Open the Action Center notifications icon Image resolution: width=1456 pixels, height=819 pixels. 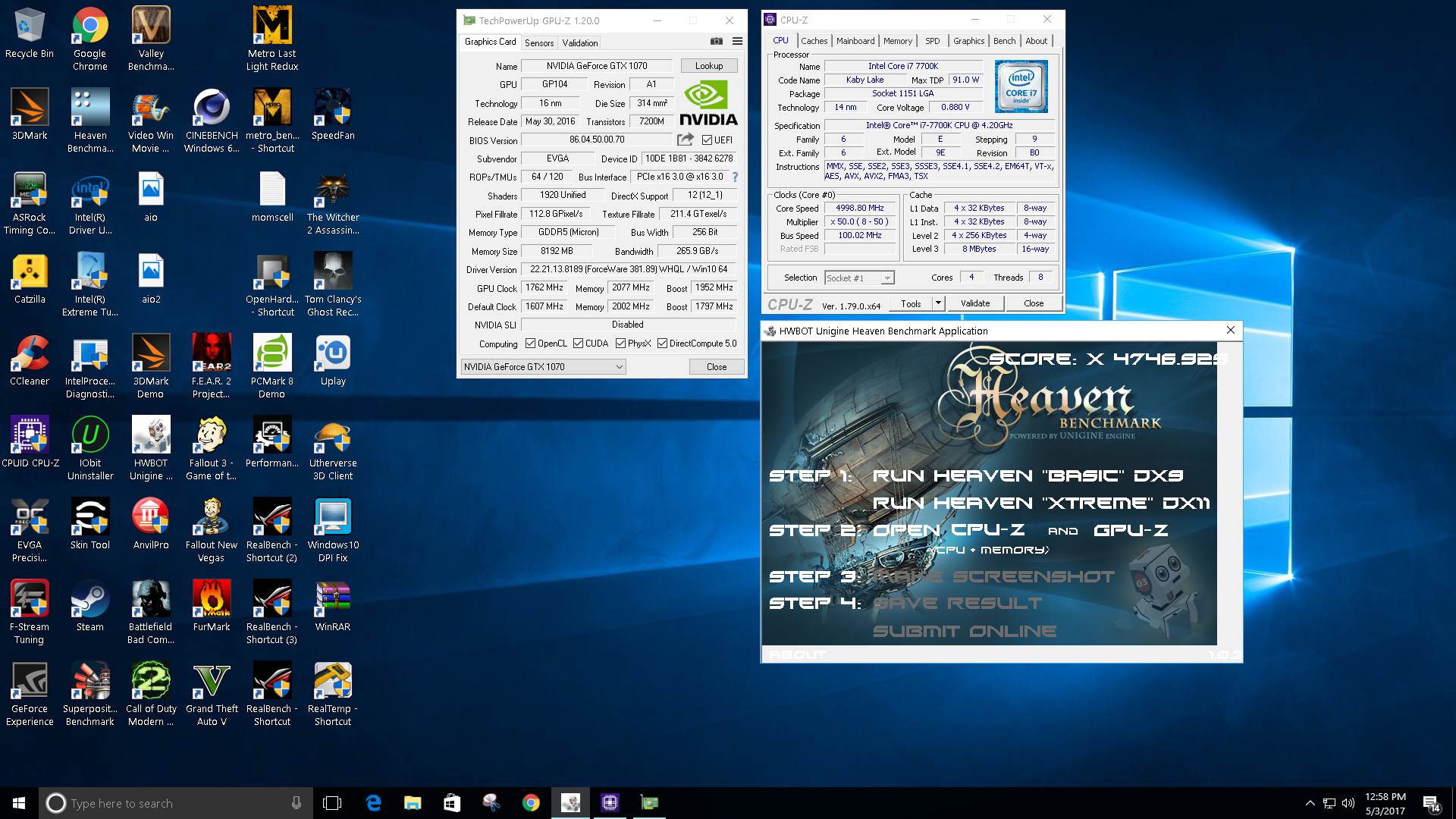[x=1432, y=804]
